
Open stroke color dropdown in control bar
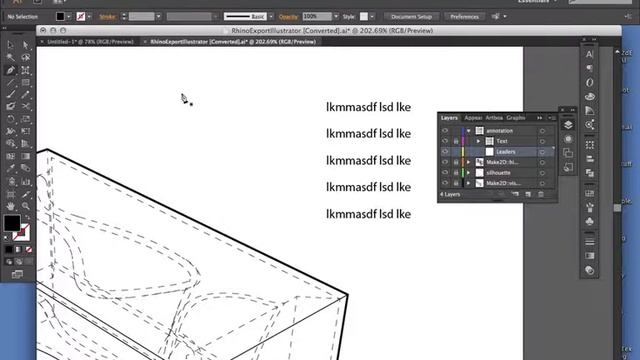tap(89, 17)
